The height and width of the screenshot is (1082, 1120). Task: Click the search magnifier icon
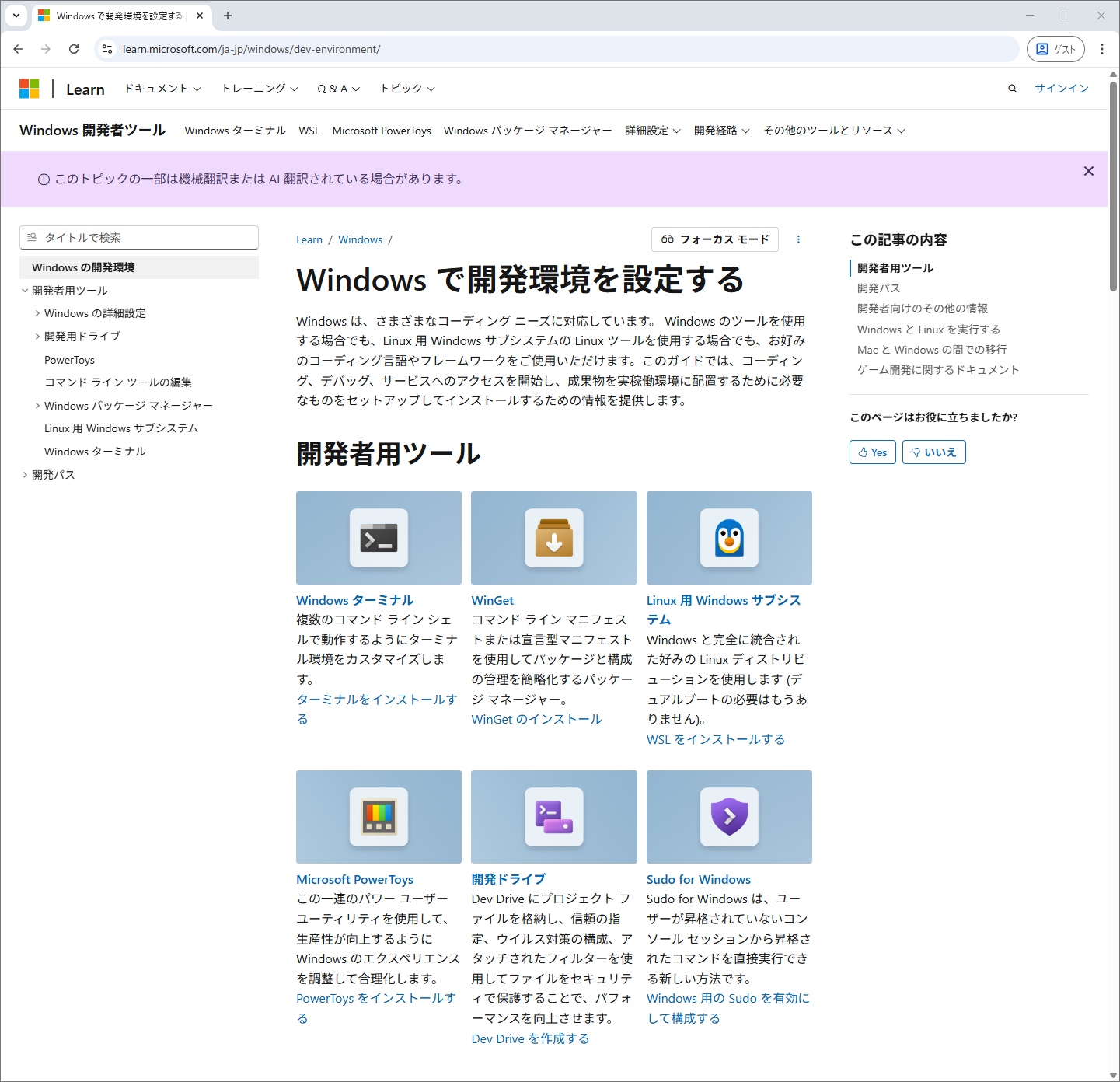1012,89
